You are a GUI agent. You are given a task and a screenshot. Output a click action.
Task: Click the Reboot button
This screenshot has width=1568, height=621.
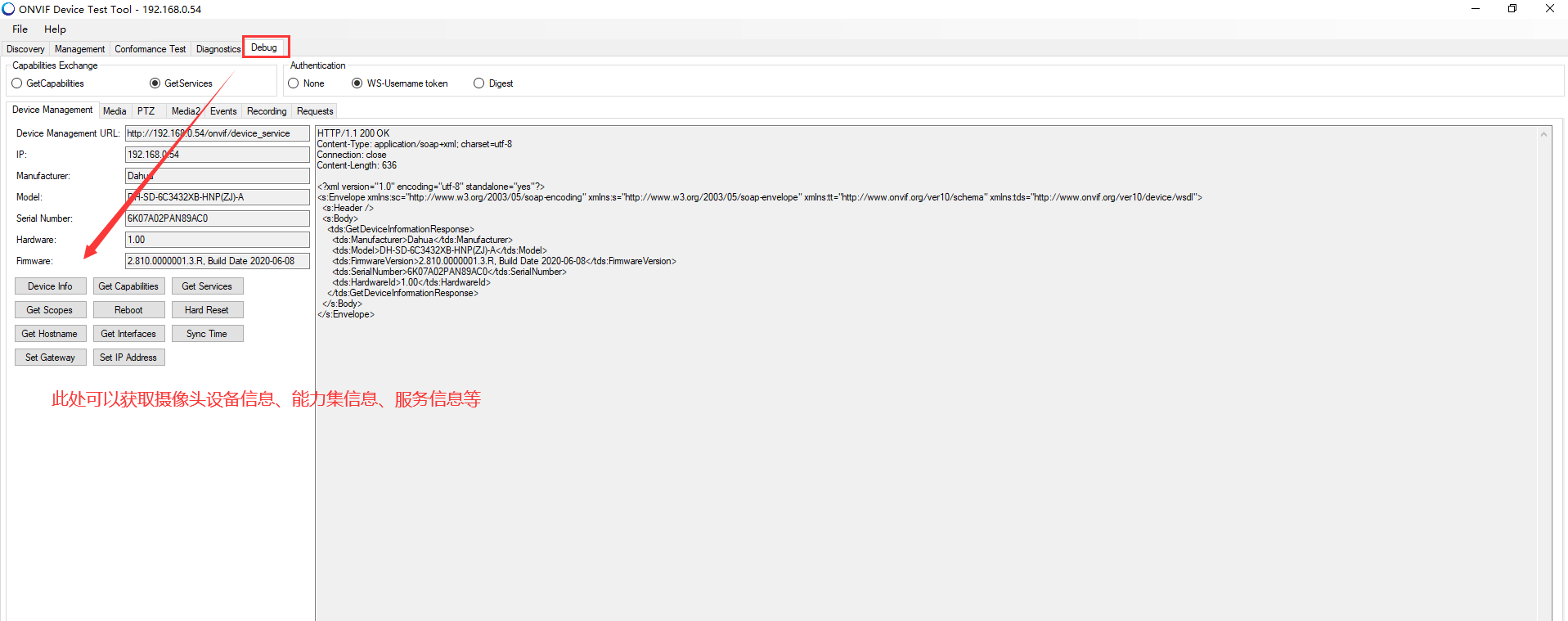point(128,310)
